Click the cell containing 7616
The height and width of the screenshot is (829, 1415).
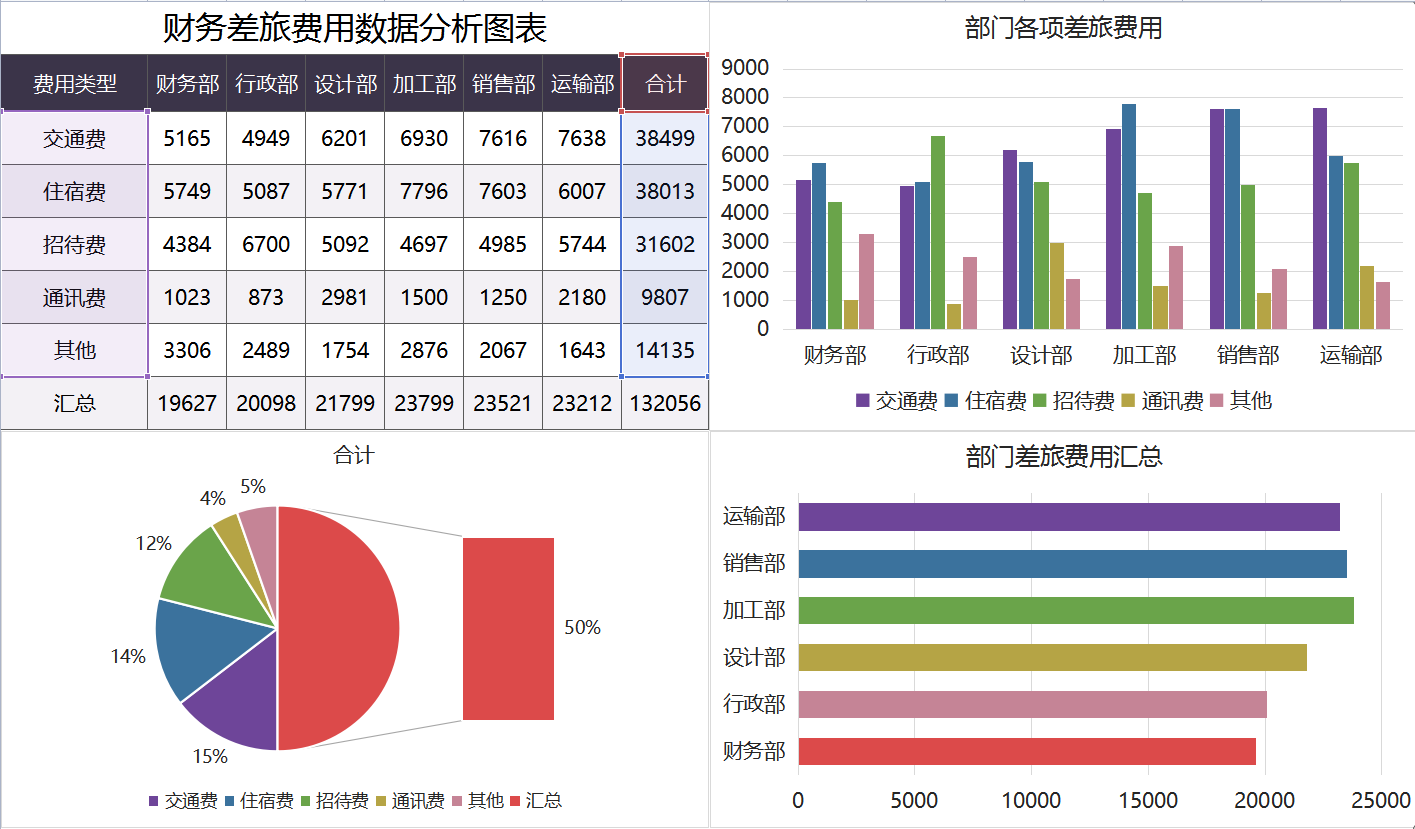pos(503,139)
